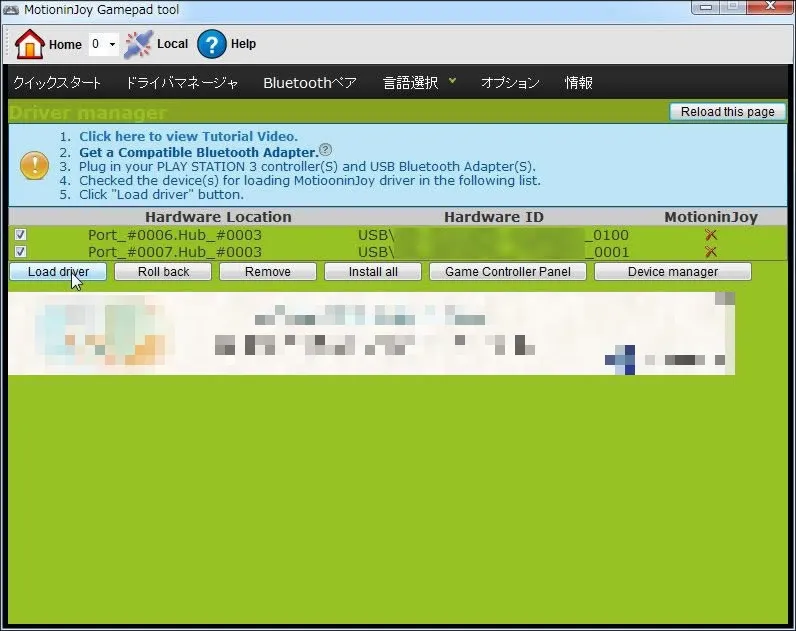The image size is (796, 631).
Task: Go to the Home page icon
Action: tap(29, 44)
